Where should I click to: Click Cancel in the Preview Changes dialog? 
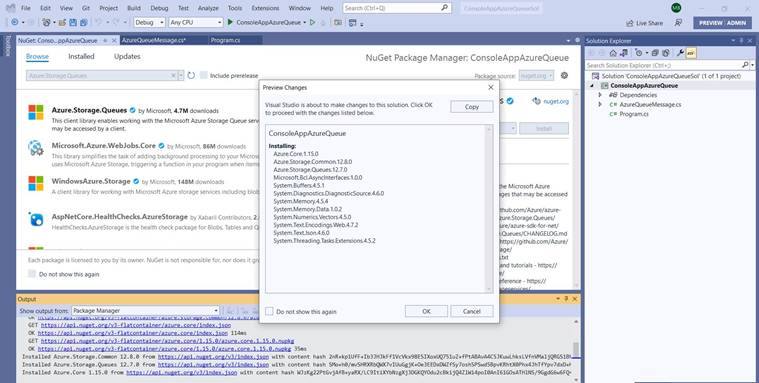tap(472, 311)
